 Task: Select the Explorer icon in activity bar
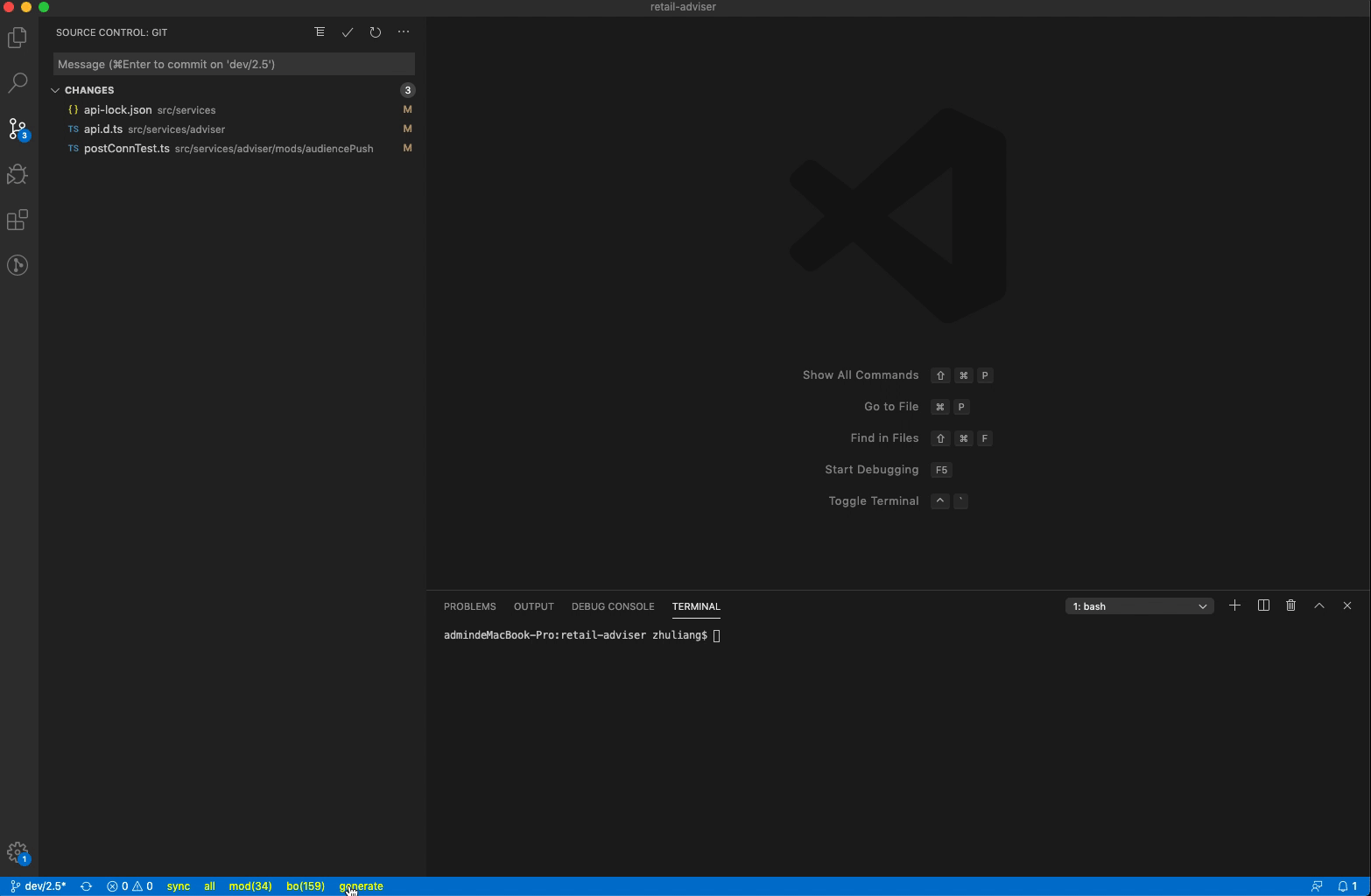pos(18,37)
